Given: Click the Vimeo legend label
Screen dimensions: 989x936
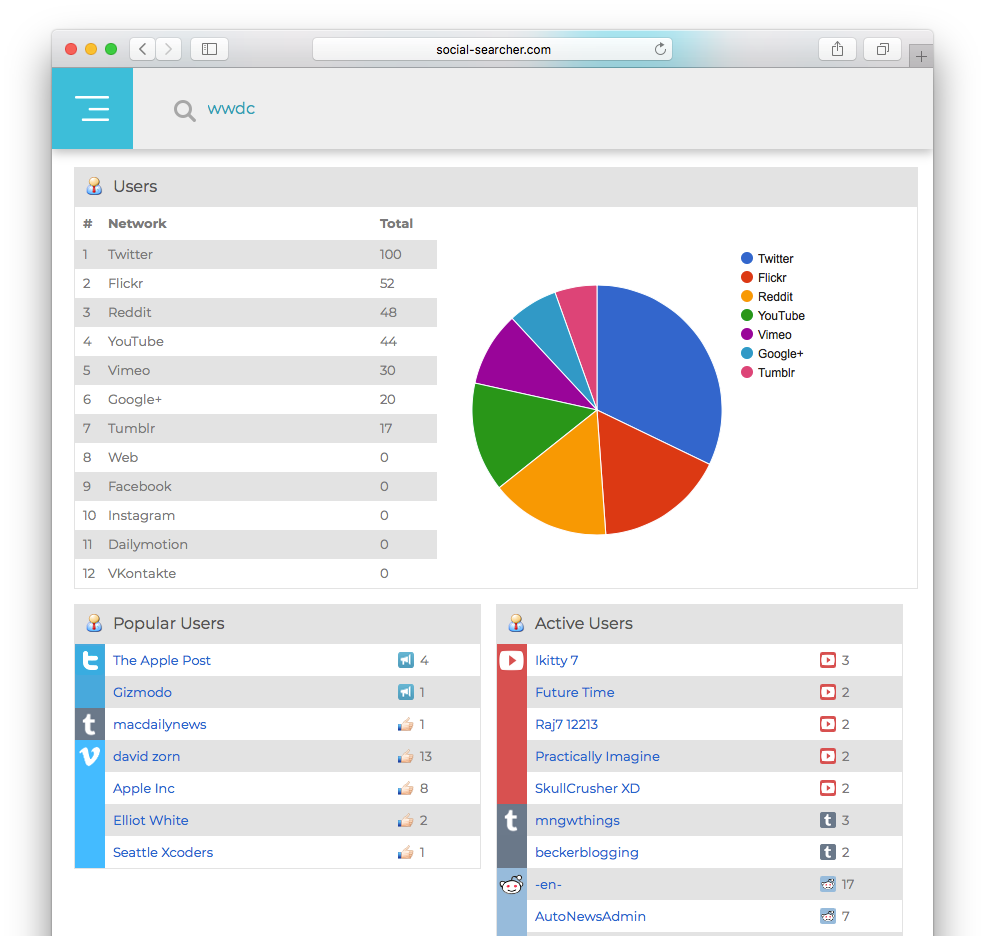Looking at the screenshot, I should (775, 334).
